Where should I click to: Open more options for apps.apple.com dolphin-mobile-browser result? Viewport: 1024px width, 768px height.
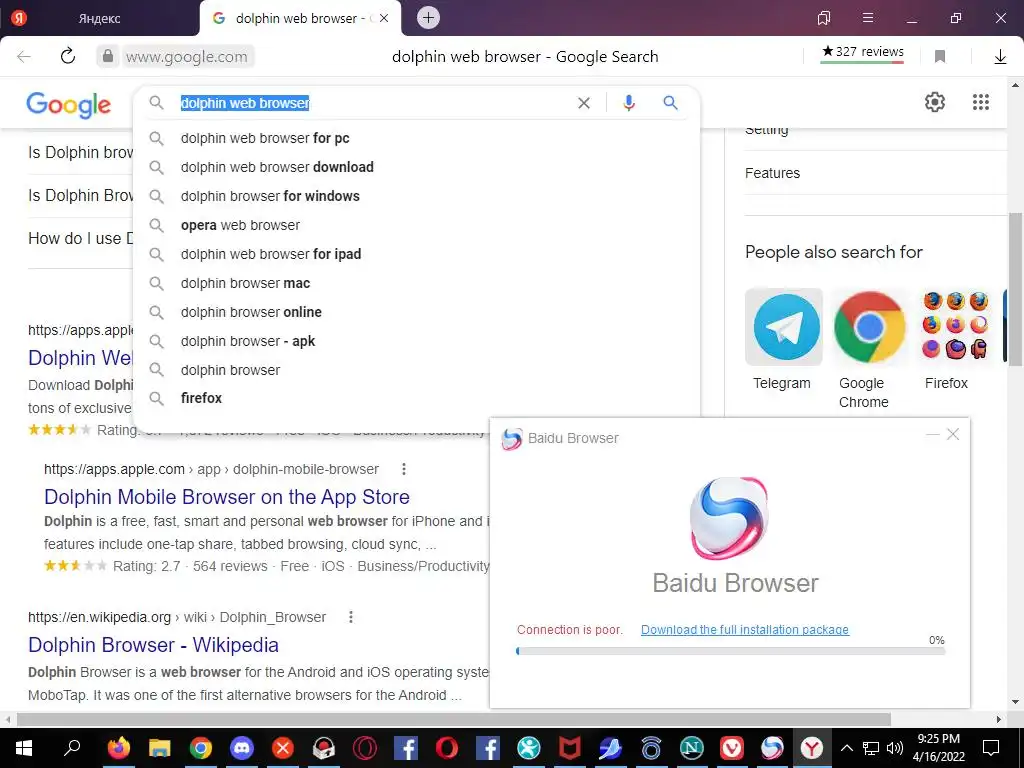pyautogui.click(x=404, y=469)
